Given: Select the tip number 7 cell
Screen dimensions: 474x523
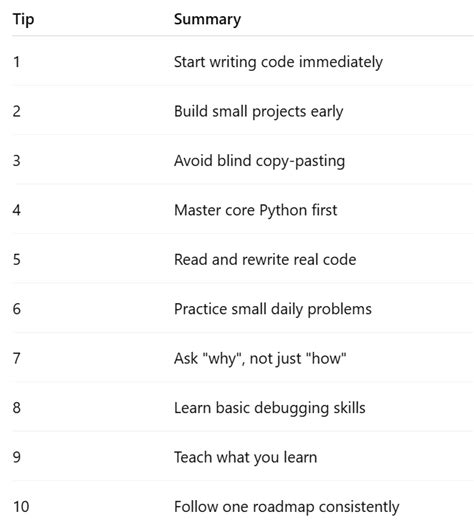Looking at the screenshot, I should [17, 358].
